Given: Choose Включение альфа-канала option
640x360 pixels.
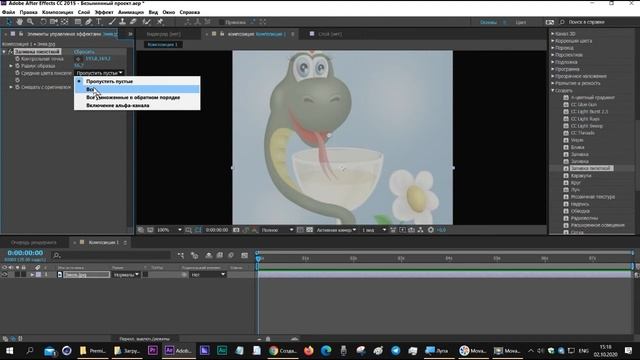Looking at the screenshot, I should point(137,105).
